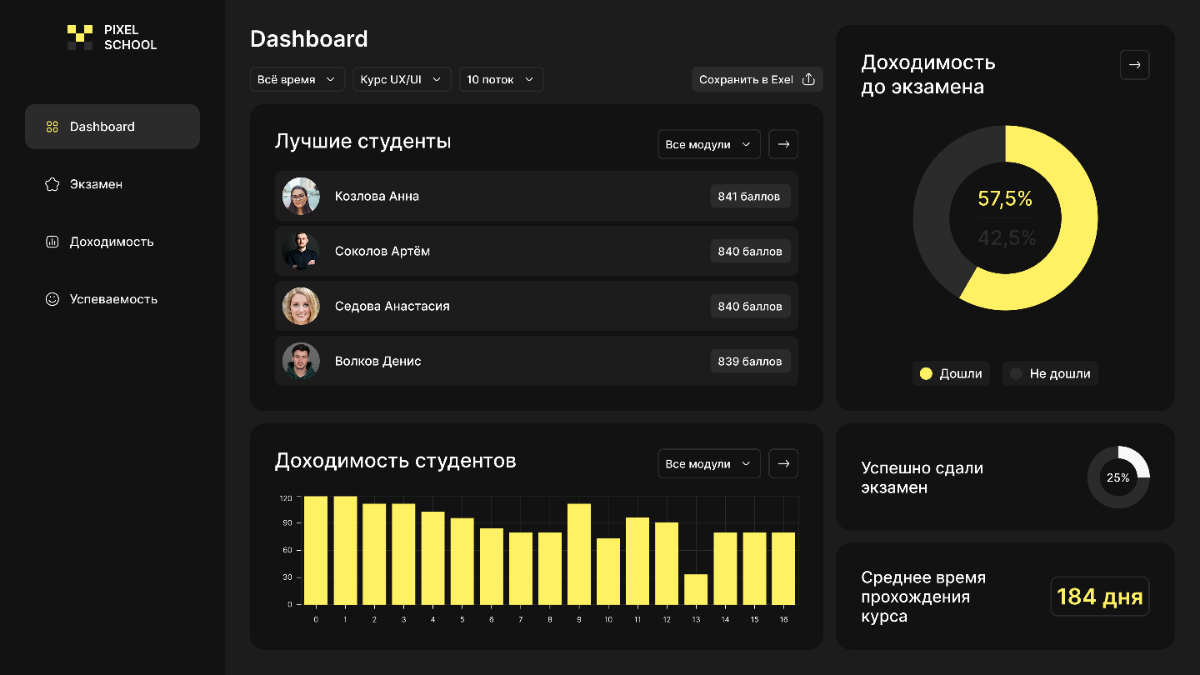Screen dimensions: 1200x675
Task: Toggle the Дошли legend item
Action: [951, 373]
